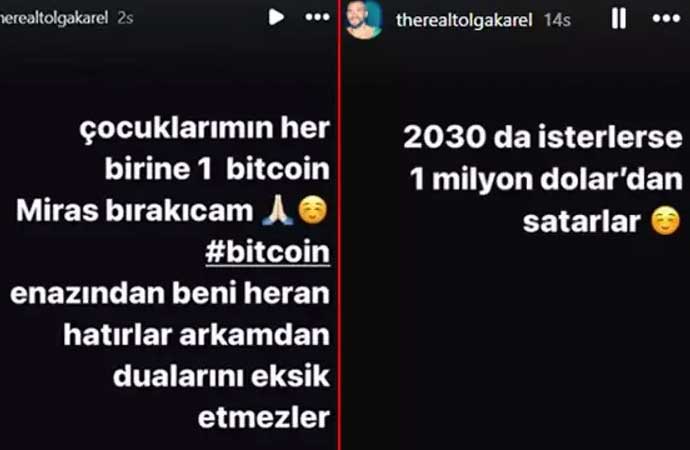Click the praying hands emoji
The height and width of the screenshot is (450, 690).
(277, 210)
